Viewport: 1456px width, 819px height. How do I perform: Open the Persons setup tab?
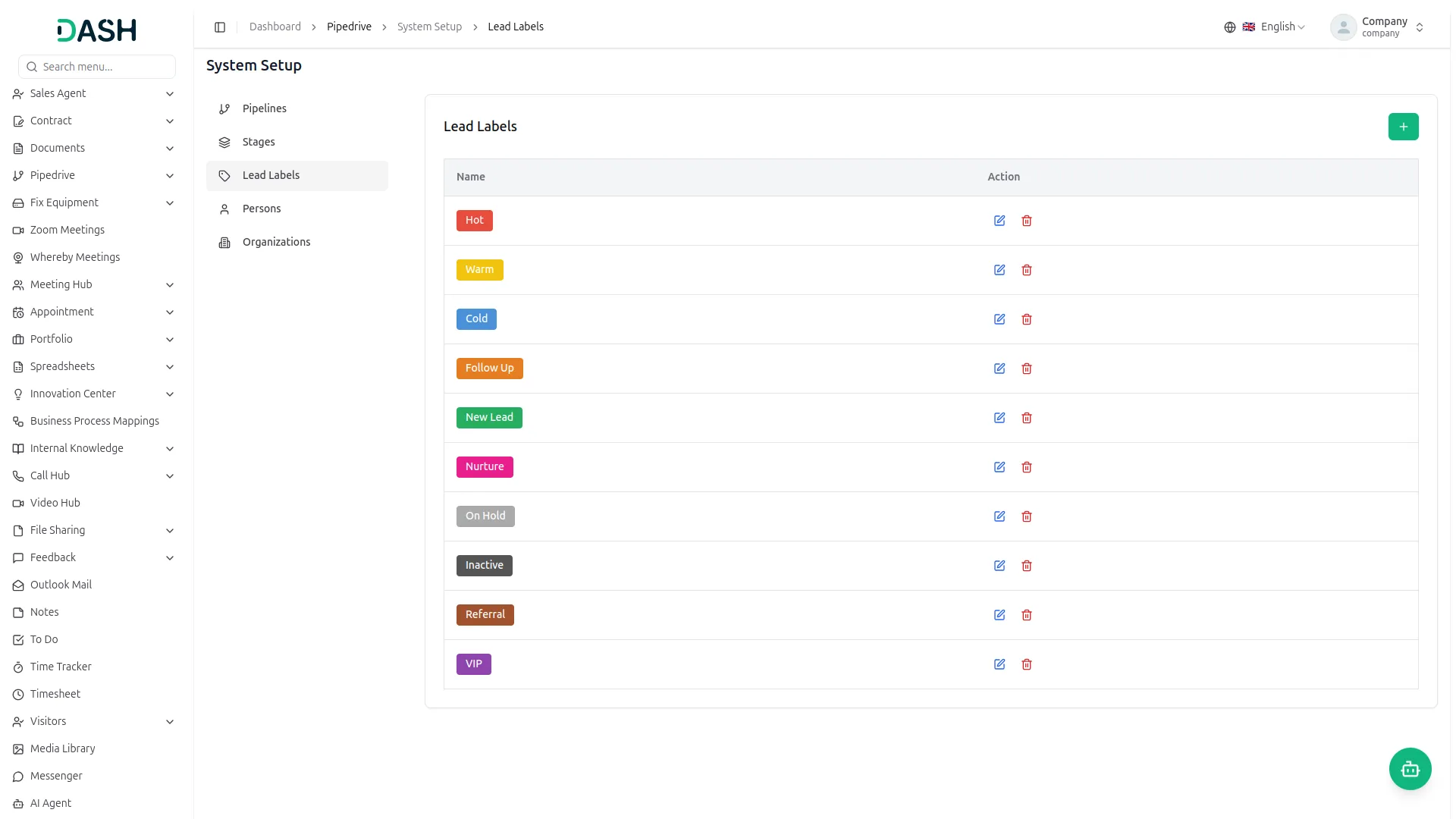(x=297, y=209)
